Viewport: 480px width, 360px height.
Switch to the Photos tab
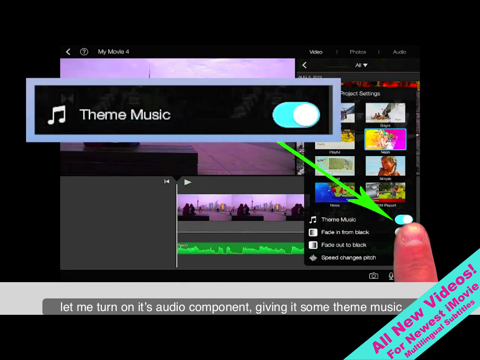point(358,52)
